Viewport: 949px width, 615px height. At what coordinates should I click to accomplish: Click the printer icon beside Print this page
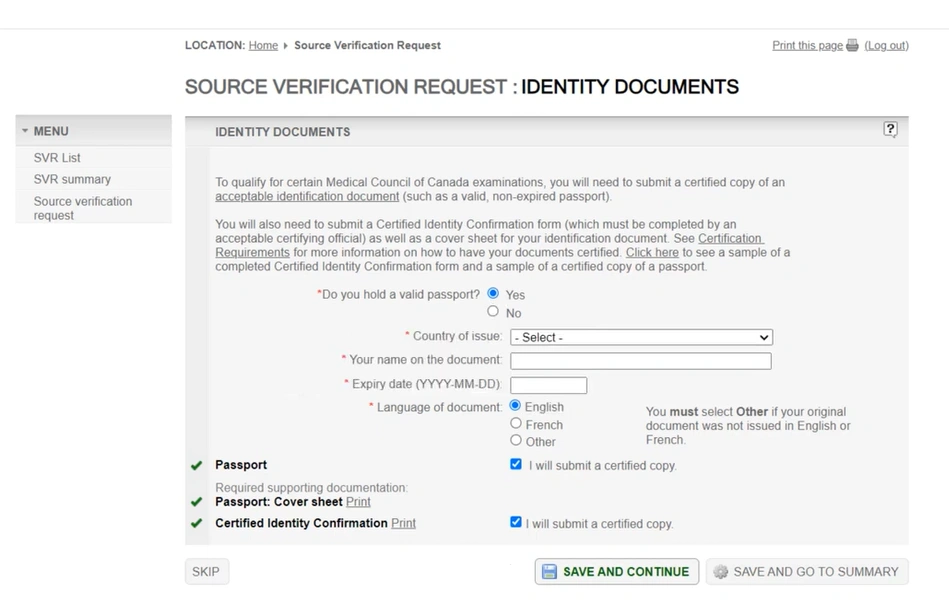(852, 46)
